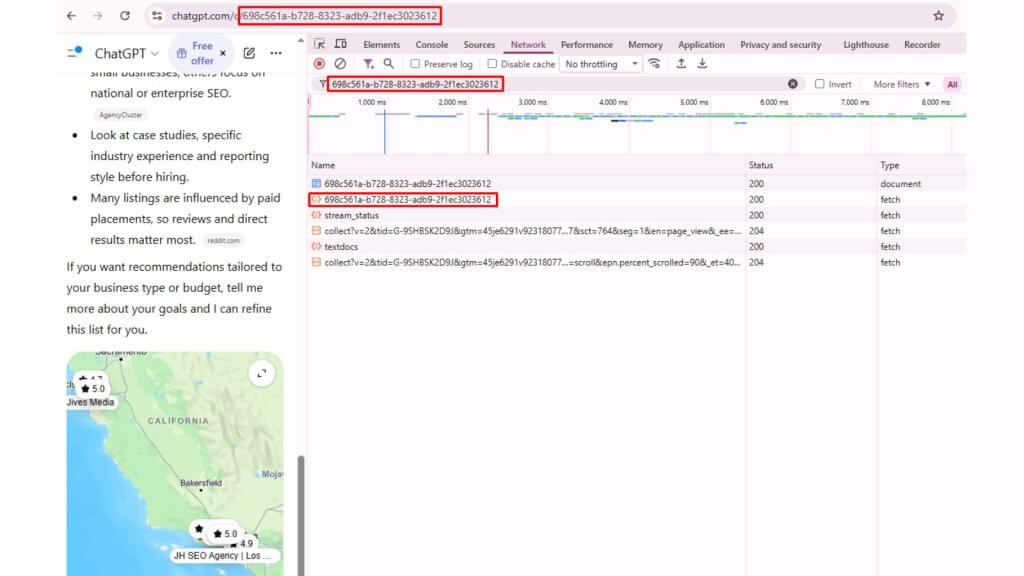Open the three-dot conversation options menu
The height and width of the screenshot is (576, 1024).
(276, 53)
